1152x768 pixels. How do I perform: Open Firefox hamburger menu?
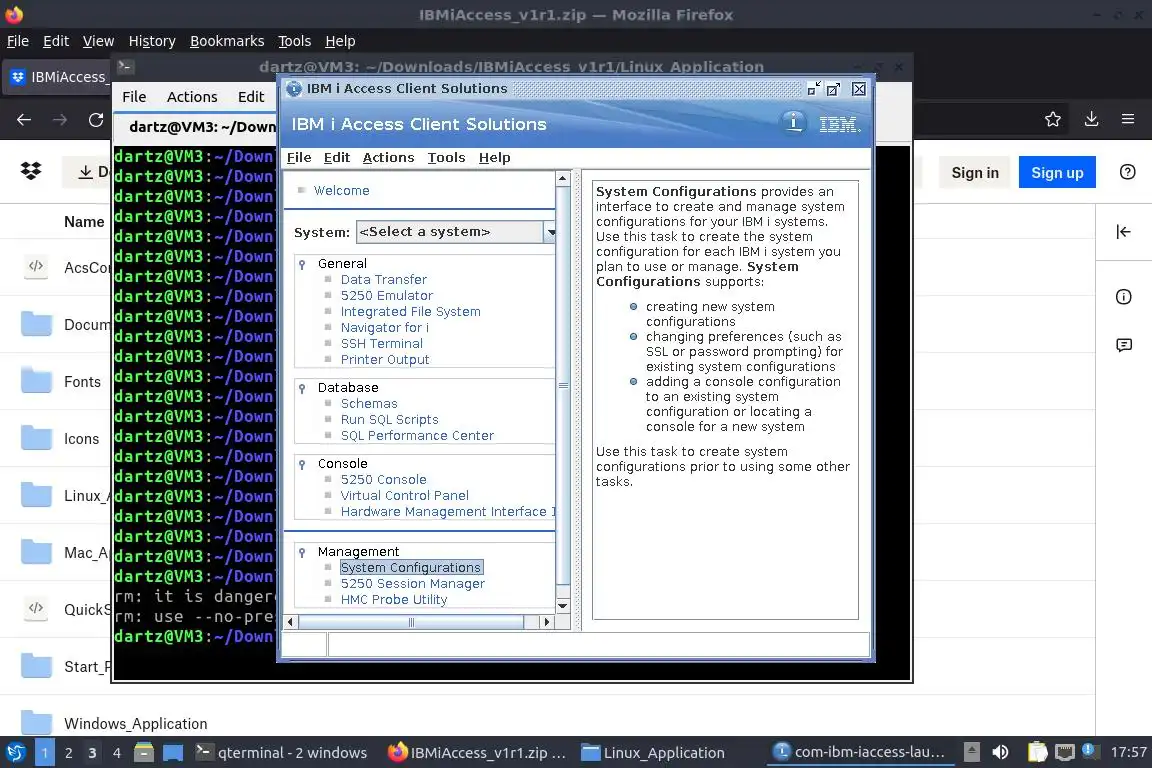1128,119
